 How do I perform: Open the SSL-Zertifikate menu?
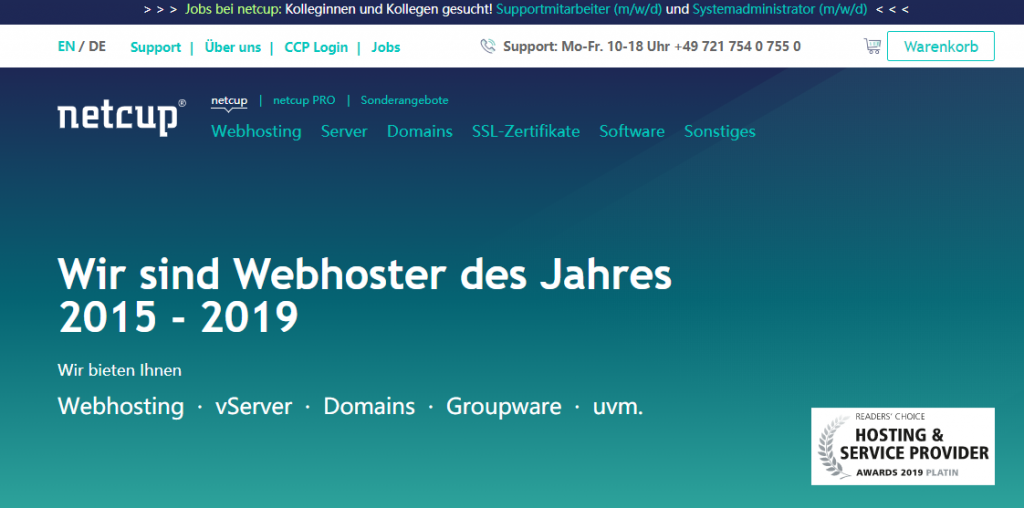[x=526, y=131]
